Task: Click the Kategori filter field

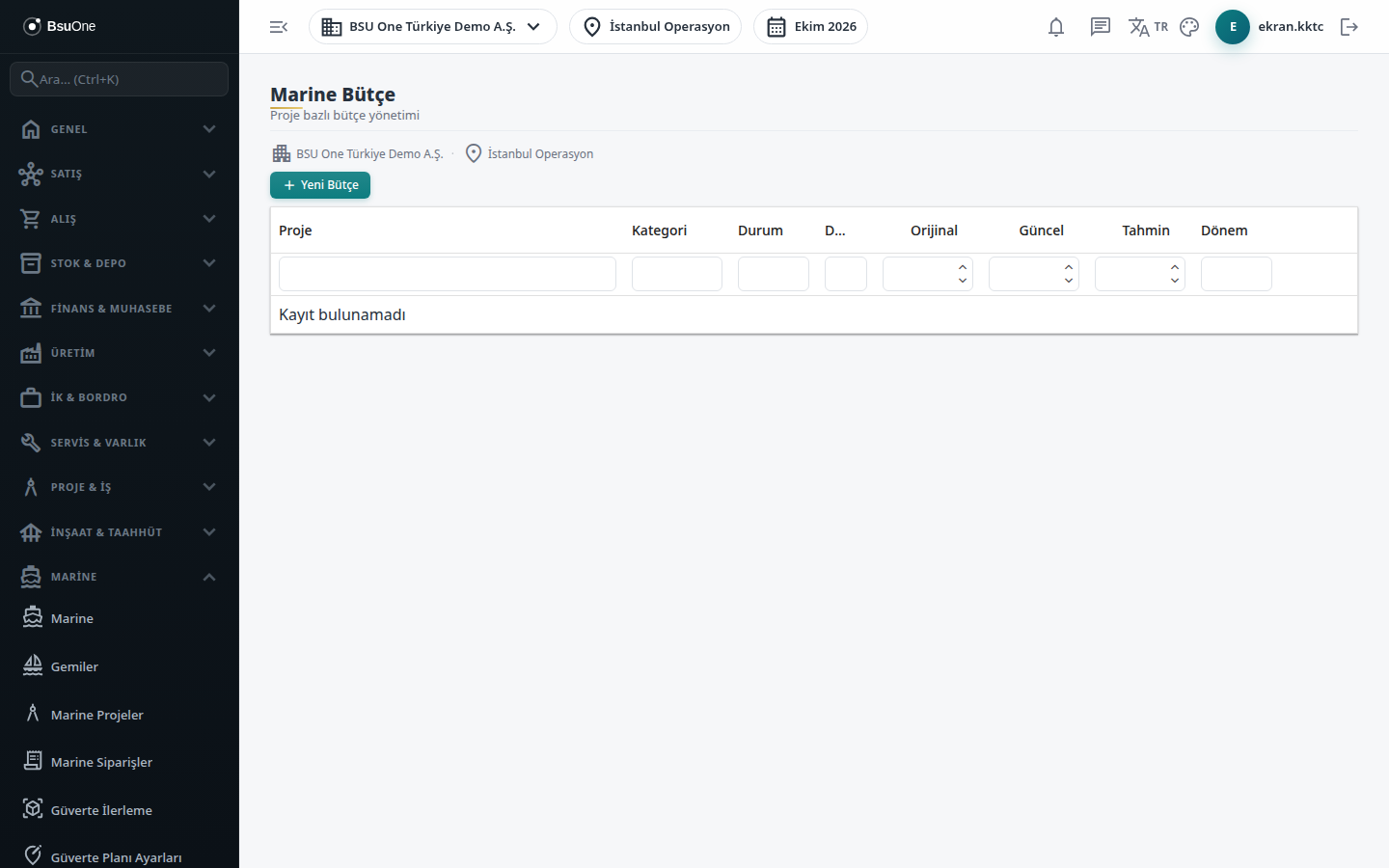Action: tap(677, 274)
